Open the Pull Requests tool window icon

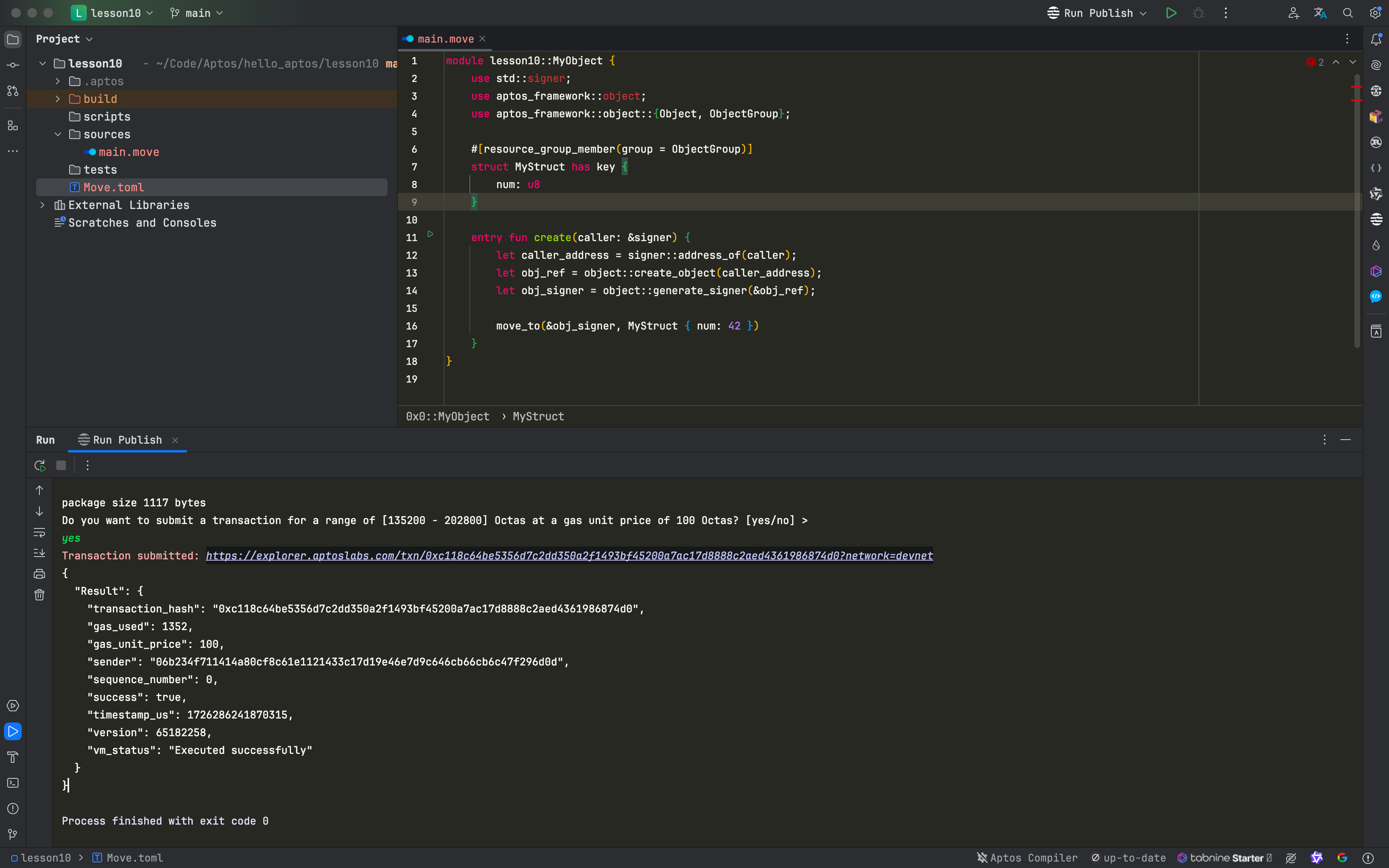coord(12,91)
